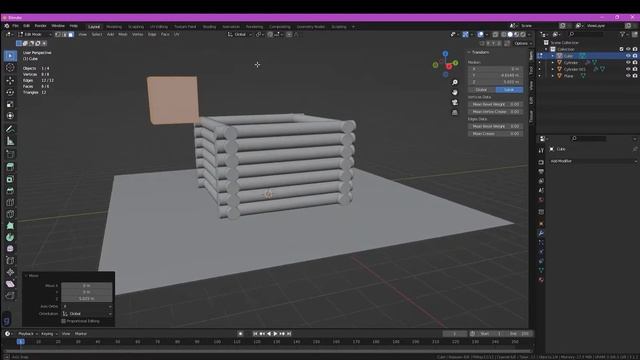Select the Knife tool
The height and width of the screenshot is (360, 640).
[10, 214]
